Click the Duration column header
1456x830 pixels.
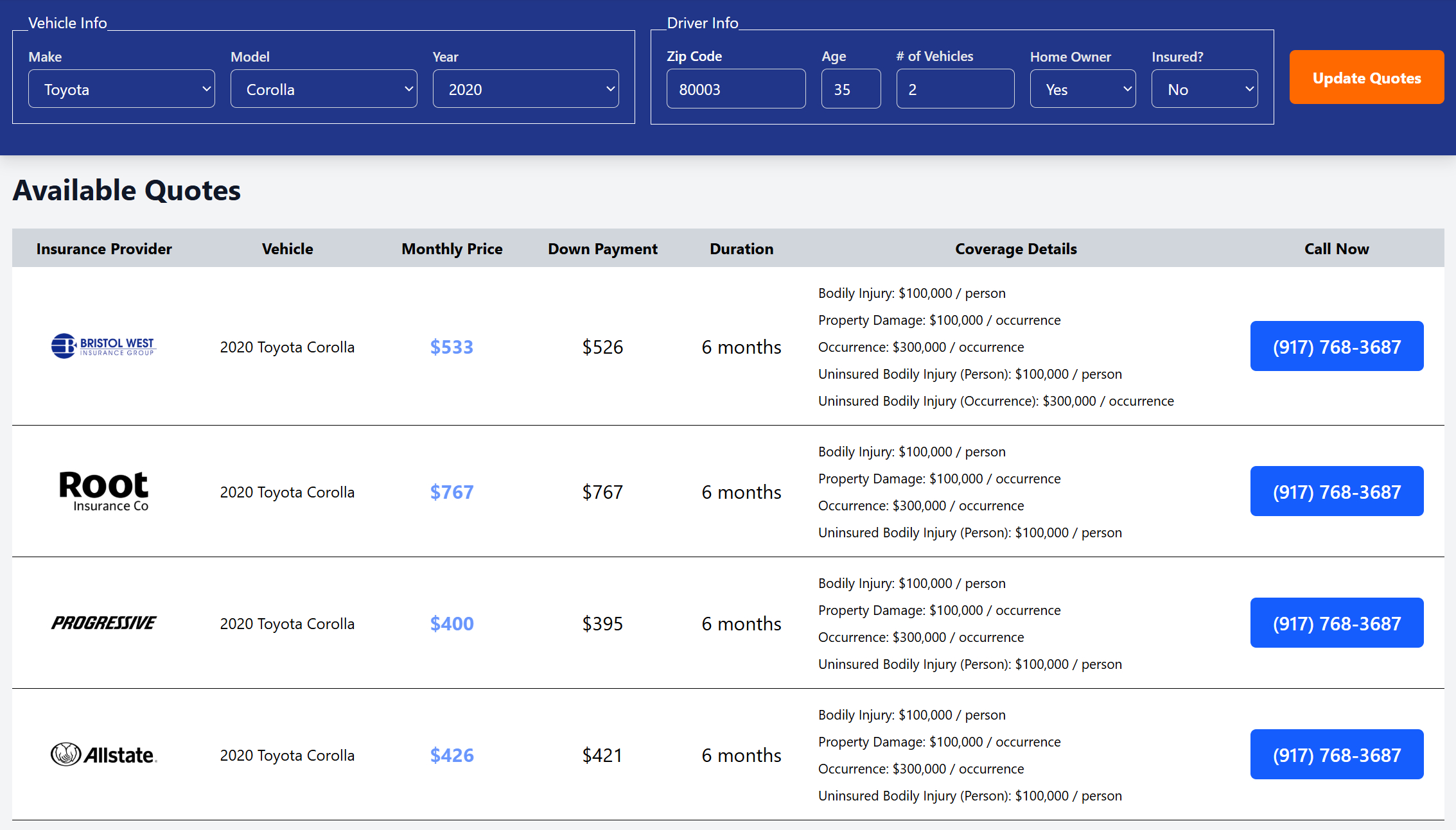[x=741, y=249]
